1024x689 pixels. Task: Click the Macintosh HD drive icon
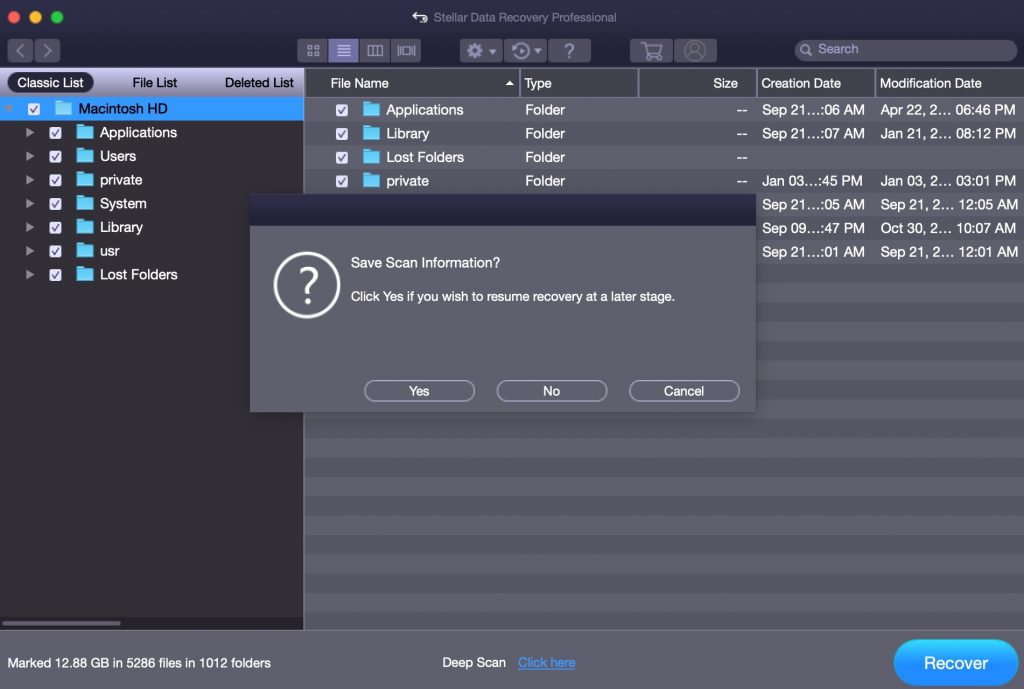(63, 108)
